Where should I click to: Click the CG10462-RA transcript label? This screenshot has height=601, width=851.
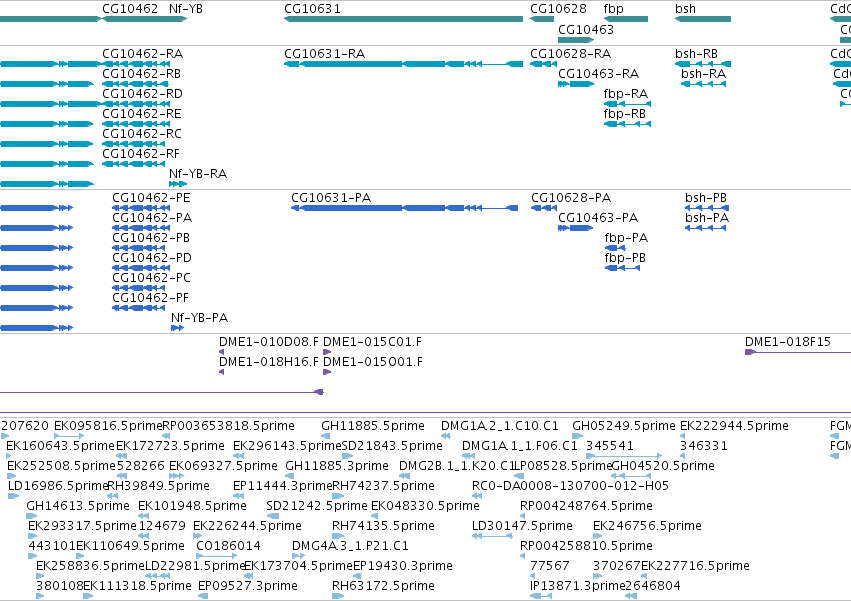[x=143, y=54]
